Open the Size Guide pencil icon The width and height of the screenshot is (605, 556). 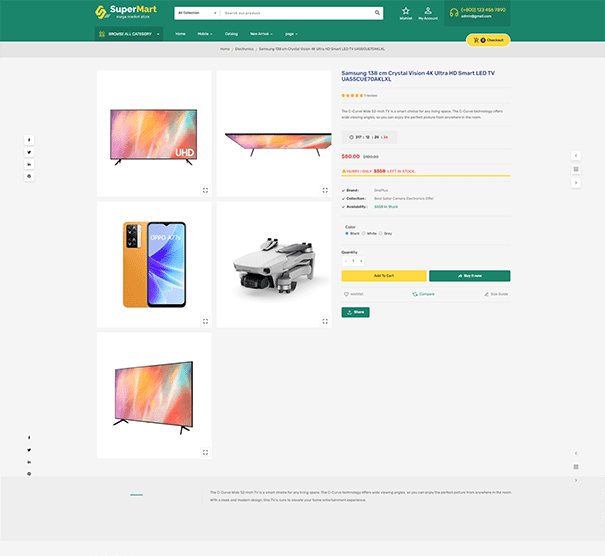(x=486, y=294)
